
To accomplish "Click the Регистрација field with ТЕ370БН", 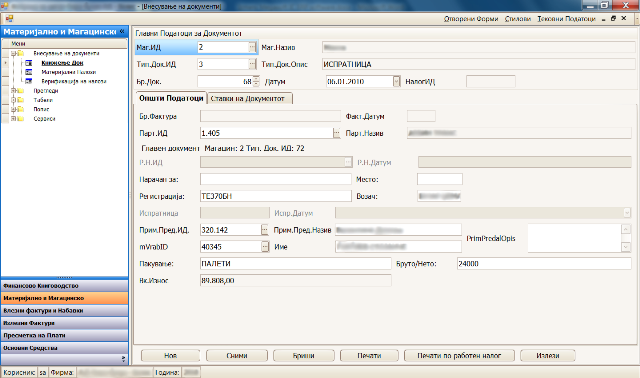I will point(276,196).
